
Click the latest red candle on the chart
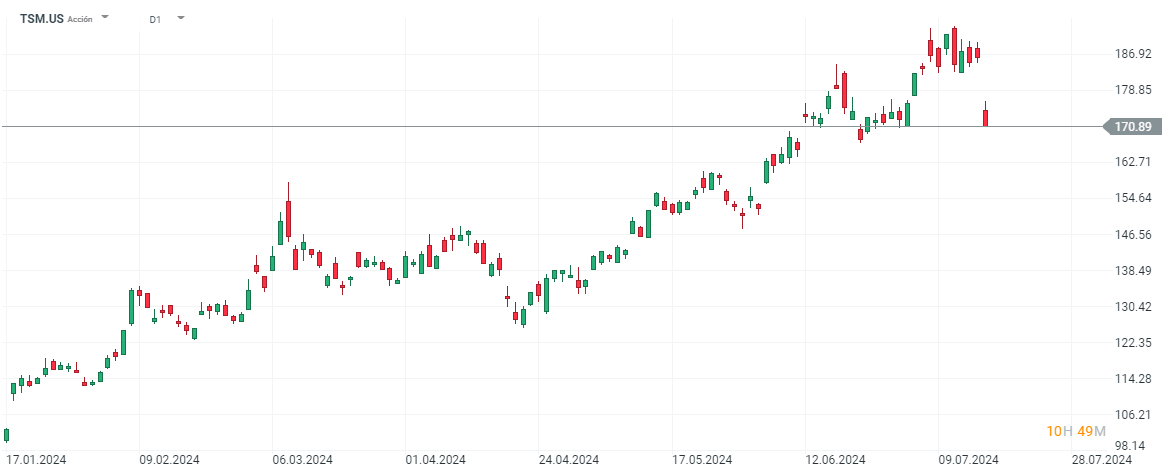[x=985, y=117]
